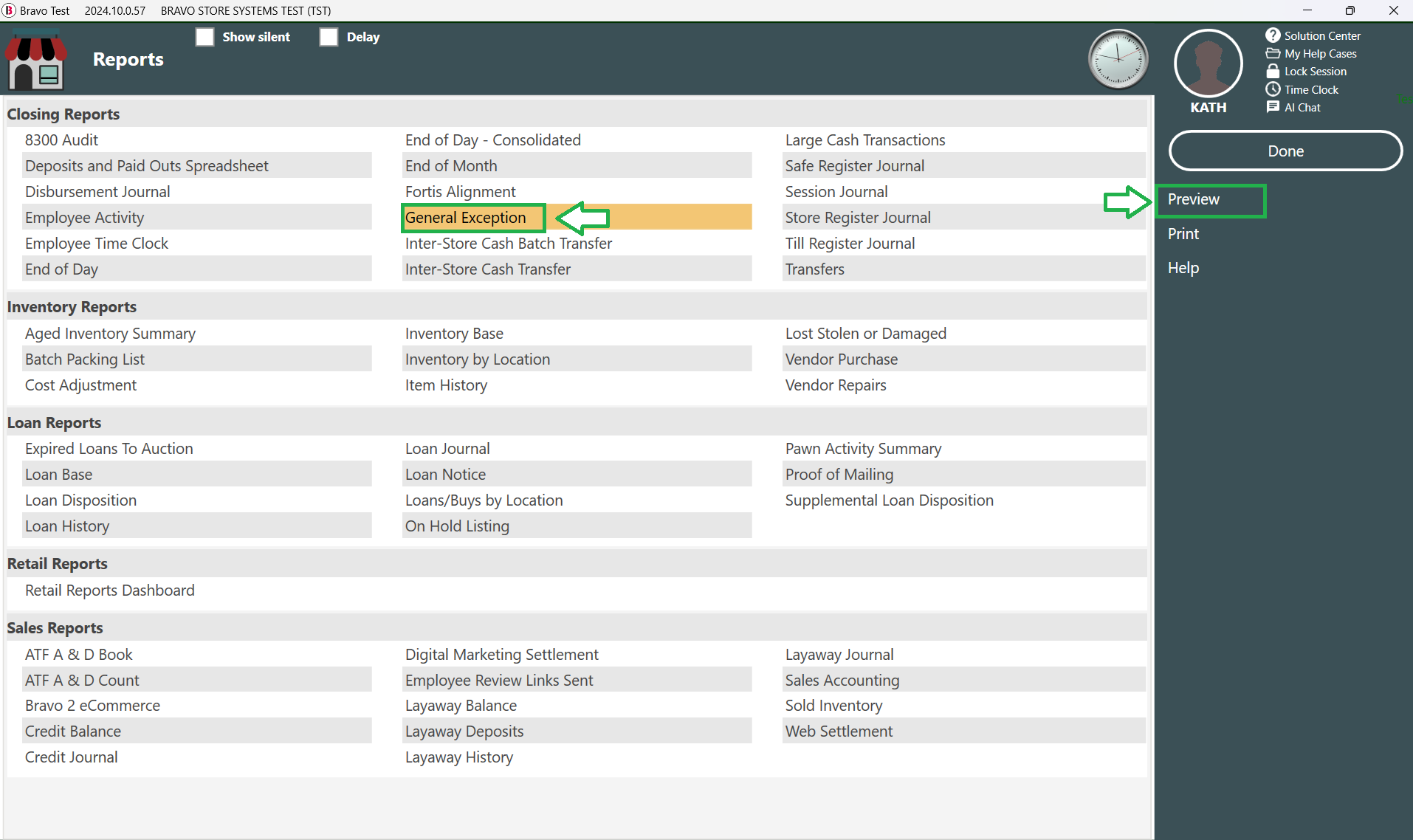The height and width of the screenshot is (840, 1413).
Task: Click the Lock Session padlock icon
Action: coord(1273,71)
